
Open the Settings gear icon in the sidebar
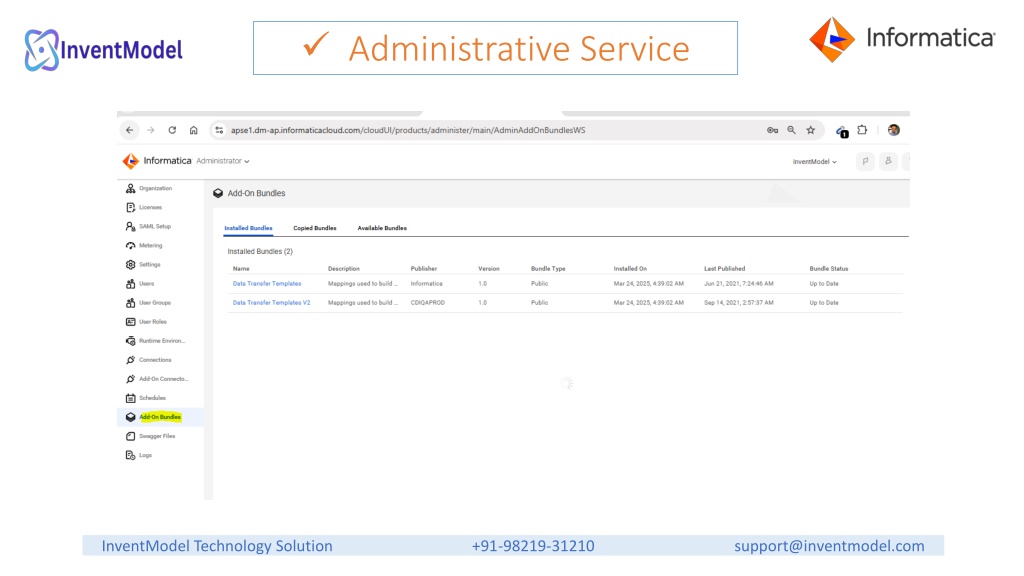click(x=131, y=264)
